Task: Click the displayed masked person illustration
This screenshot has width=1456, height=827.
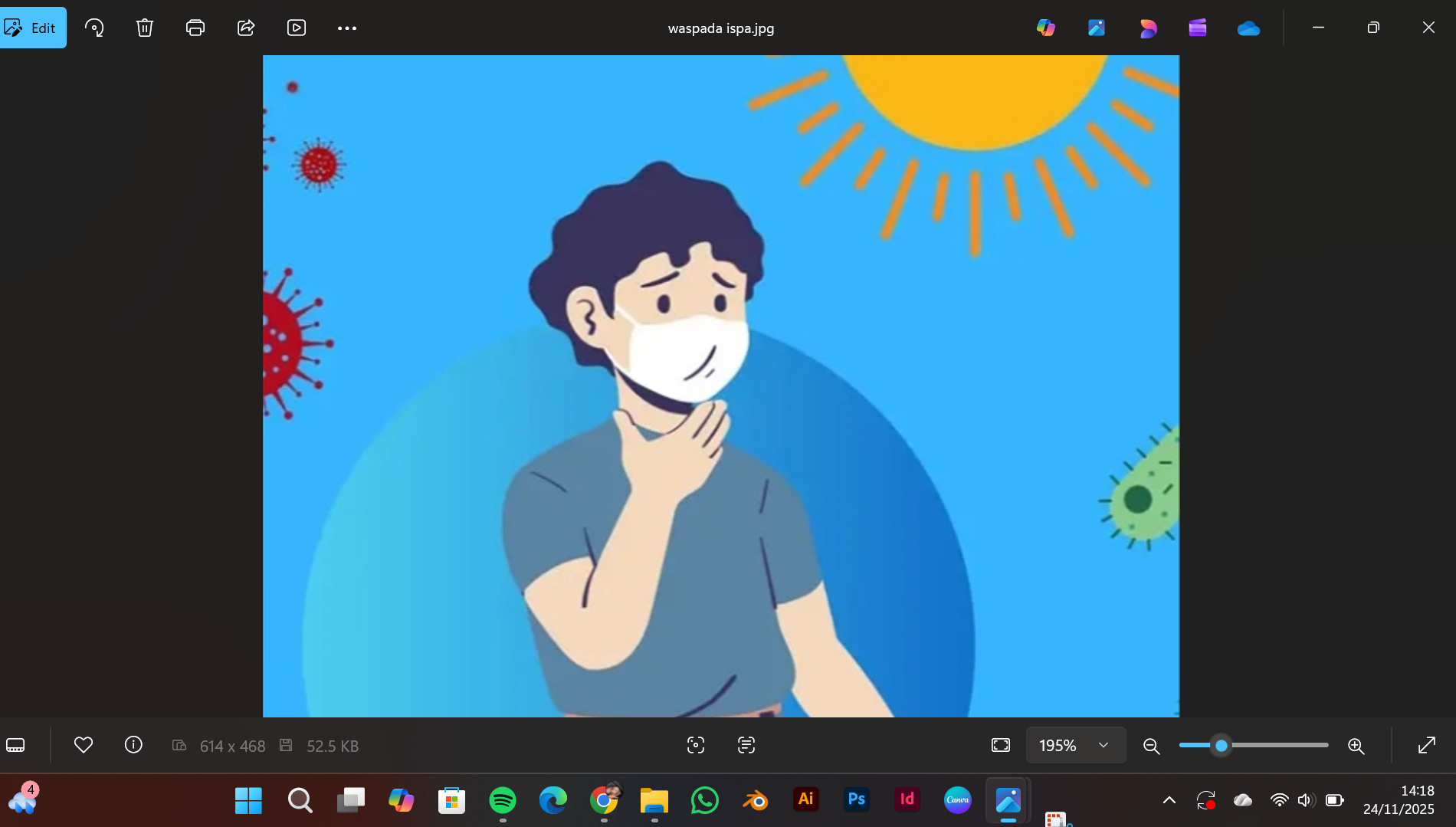Action: pos(721,386)
